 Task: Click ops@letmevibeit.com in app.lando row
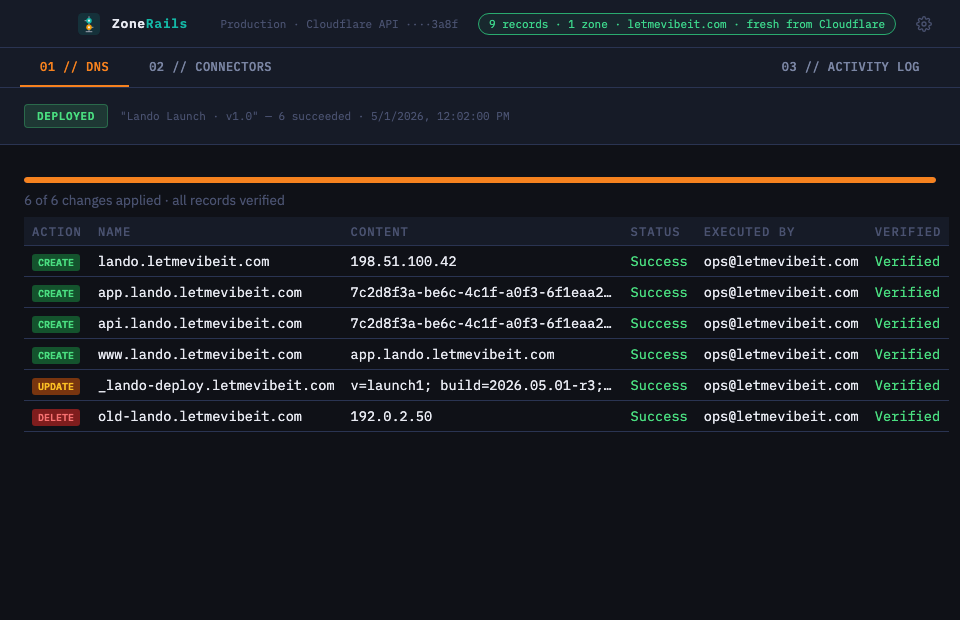781,293
